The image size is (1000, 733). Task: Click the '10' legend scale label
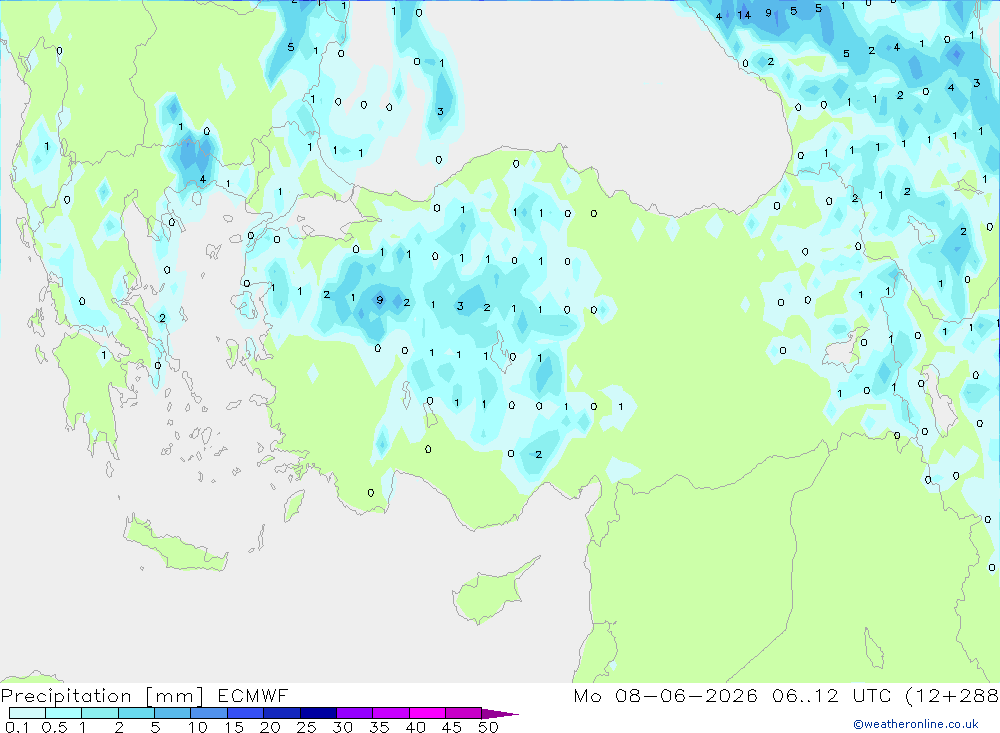coord(198,727)
